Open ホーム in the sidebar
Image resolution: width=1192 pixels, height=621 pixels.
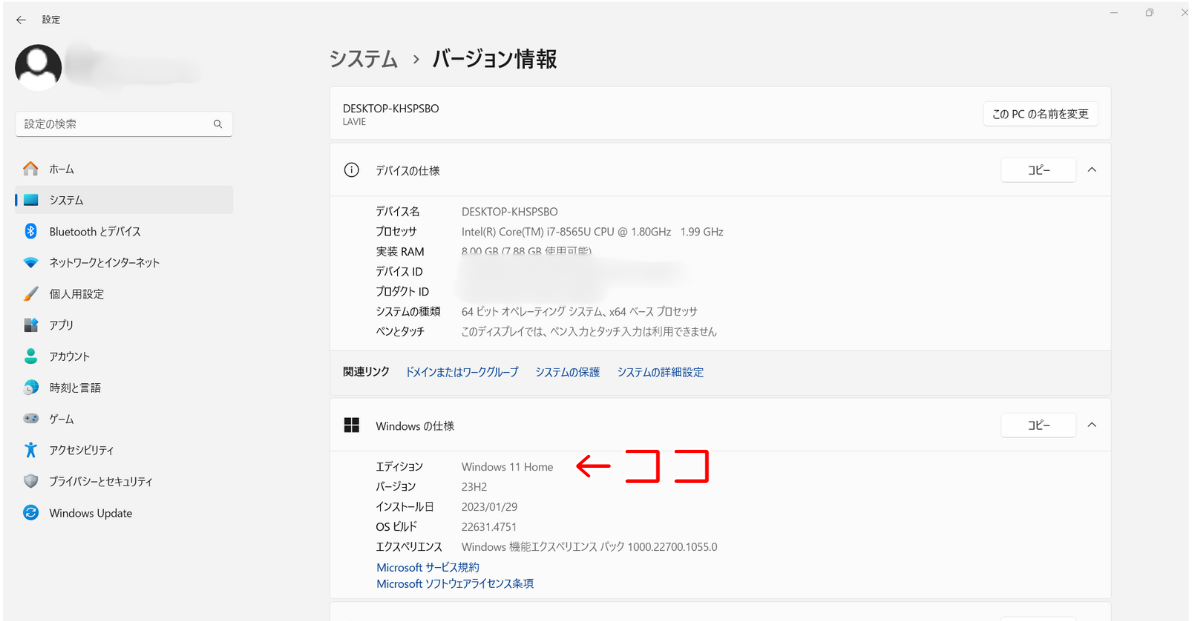[124, 169]
